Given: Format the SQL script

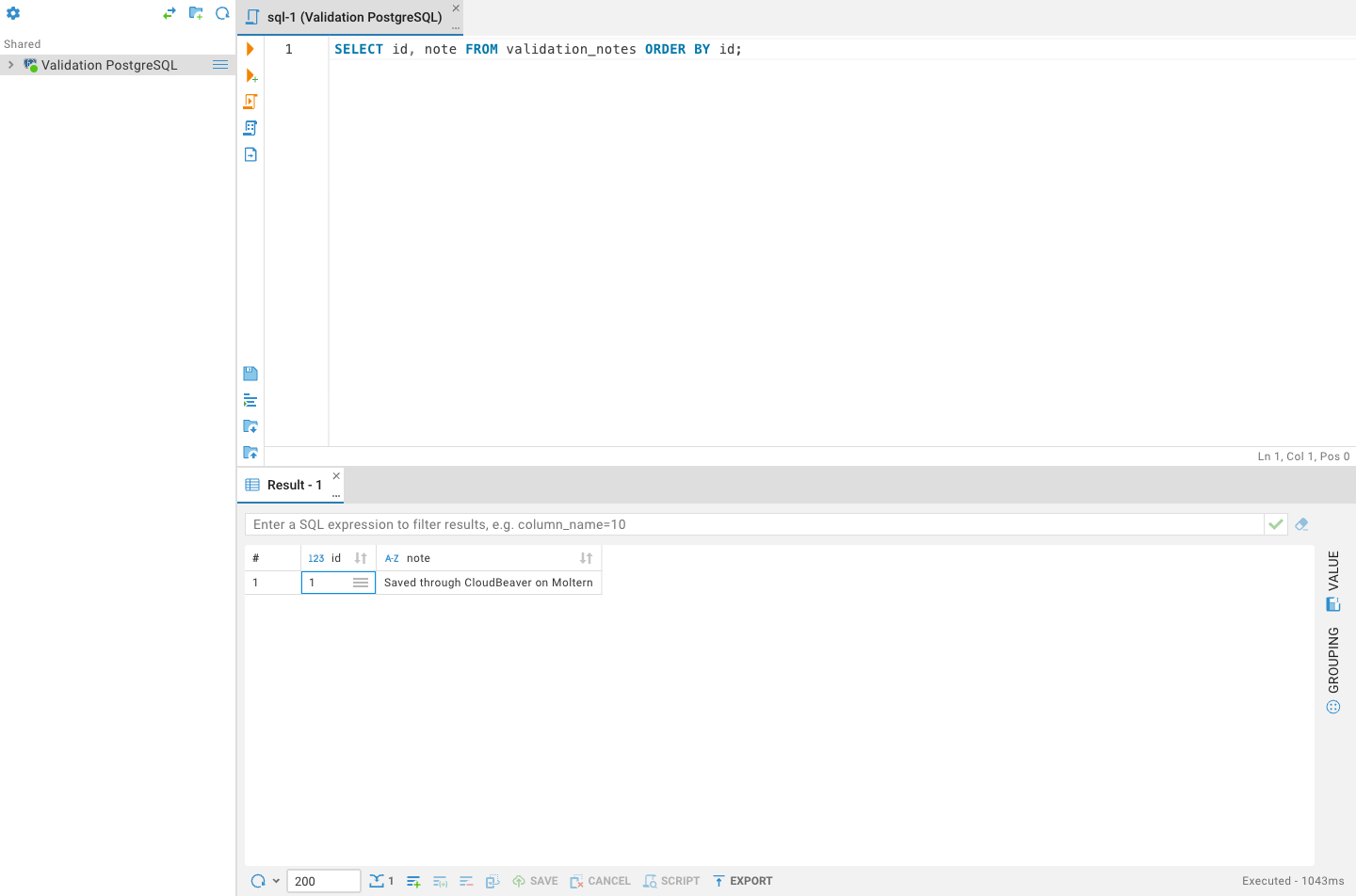Looking at the screenshot, I should pos(250,400).
